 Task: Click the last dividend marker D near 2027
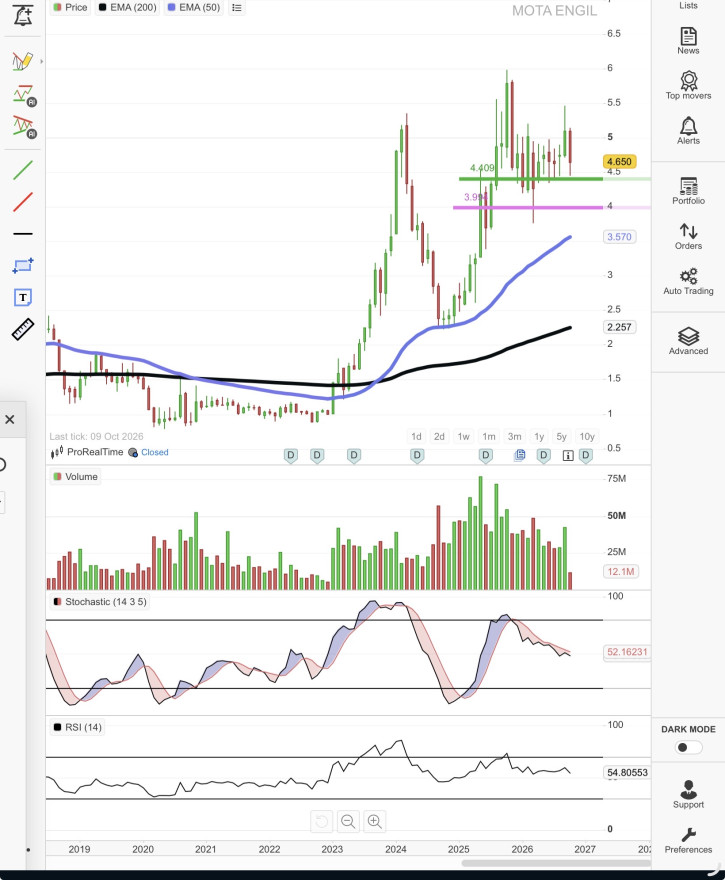[x=586, y=456]
